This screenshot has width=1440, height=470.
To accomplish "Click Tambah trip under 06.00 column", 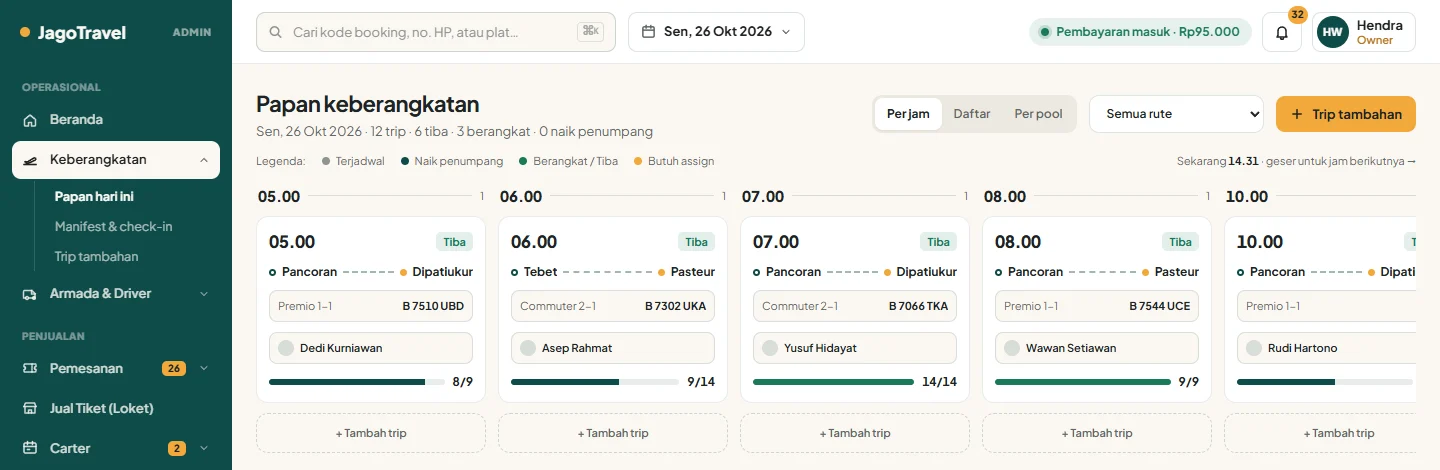I will 613,433.
